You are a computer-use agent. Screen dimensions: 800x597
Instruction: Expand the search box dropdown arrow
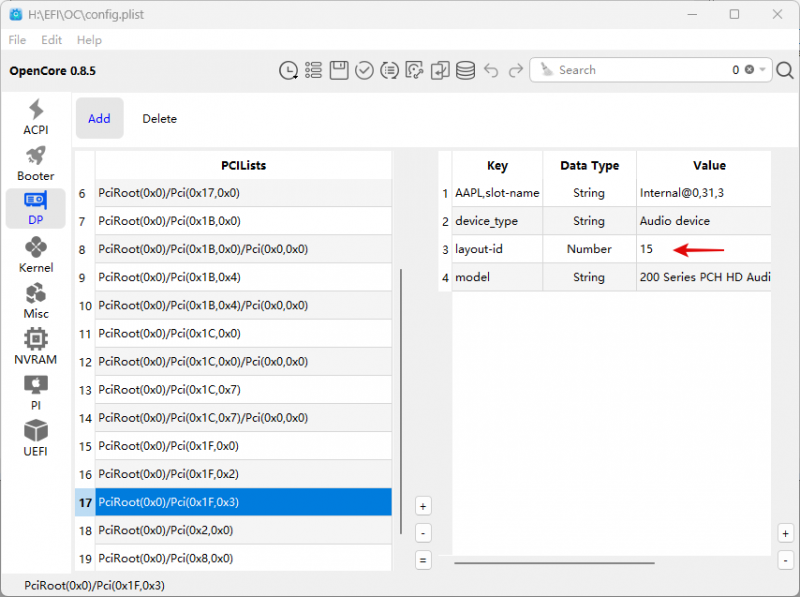(x=763, y=70)
